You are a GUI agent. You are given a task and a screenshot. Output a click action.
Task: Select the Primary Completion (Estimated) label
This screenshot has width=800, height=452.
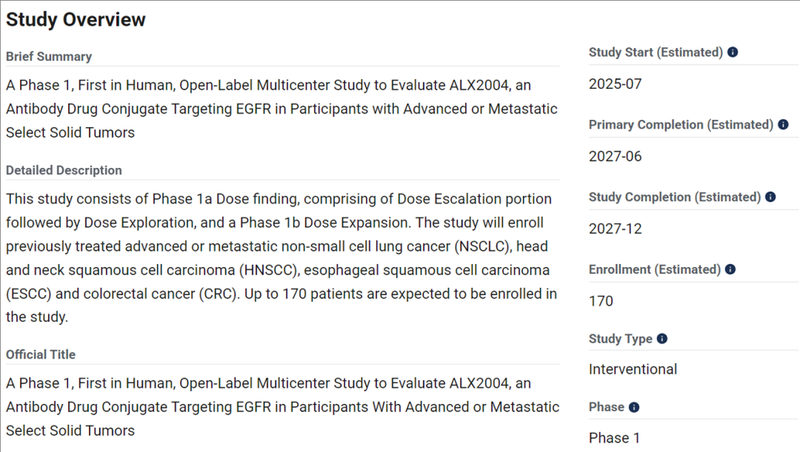(681, 125)
